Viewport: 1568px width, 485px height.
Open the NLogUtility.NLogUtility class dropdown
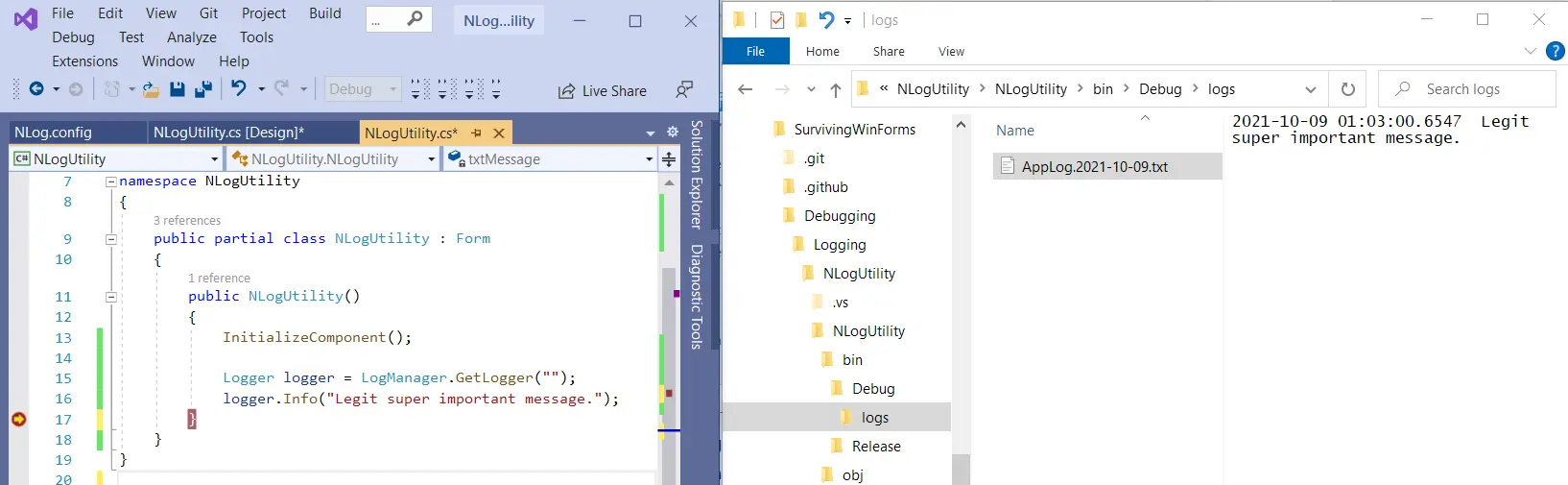431,159
